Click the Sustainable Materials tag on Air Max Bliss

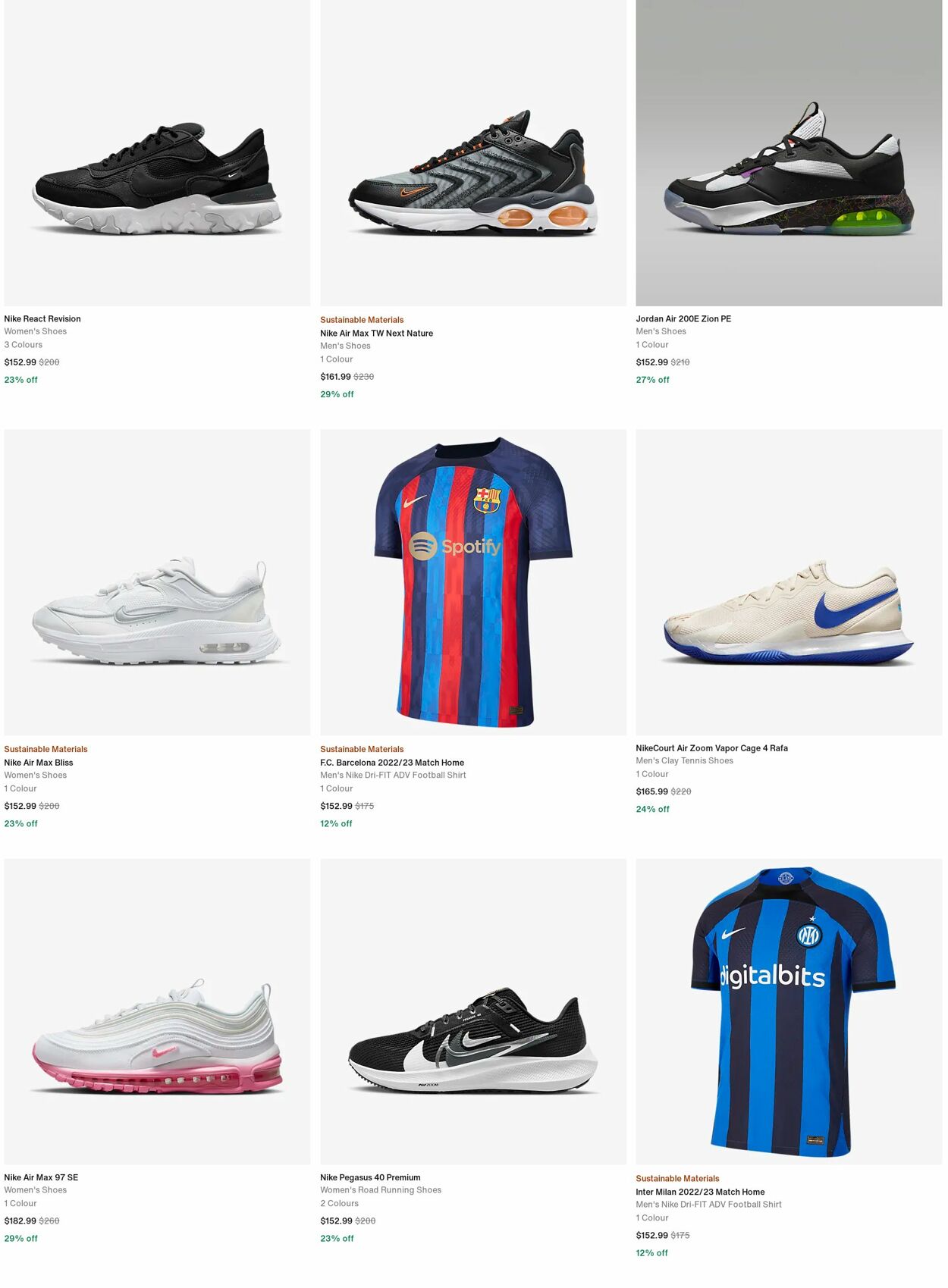click(46, 749)
